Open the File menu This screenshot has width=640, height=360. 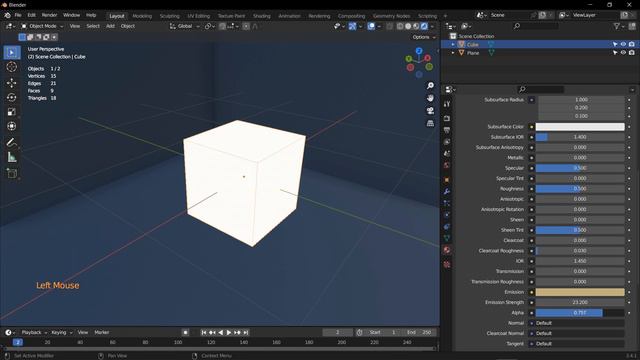18,15
